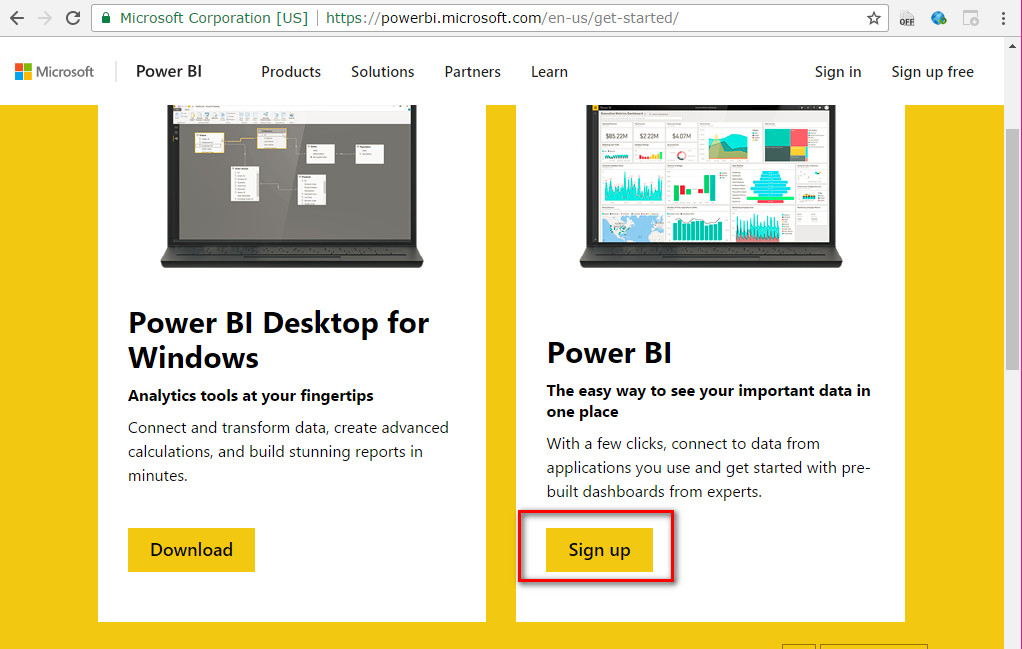Click the forward navigation arrow
Screen dimensions: 1022x649
pyautogui.click(x=44, y=17)
